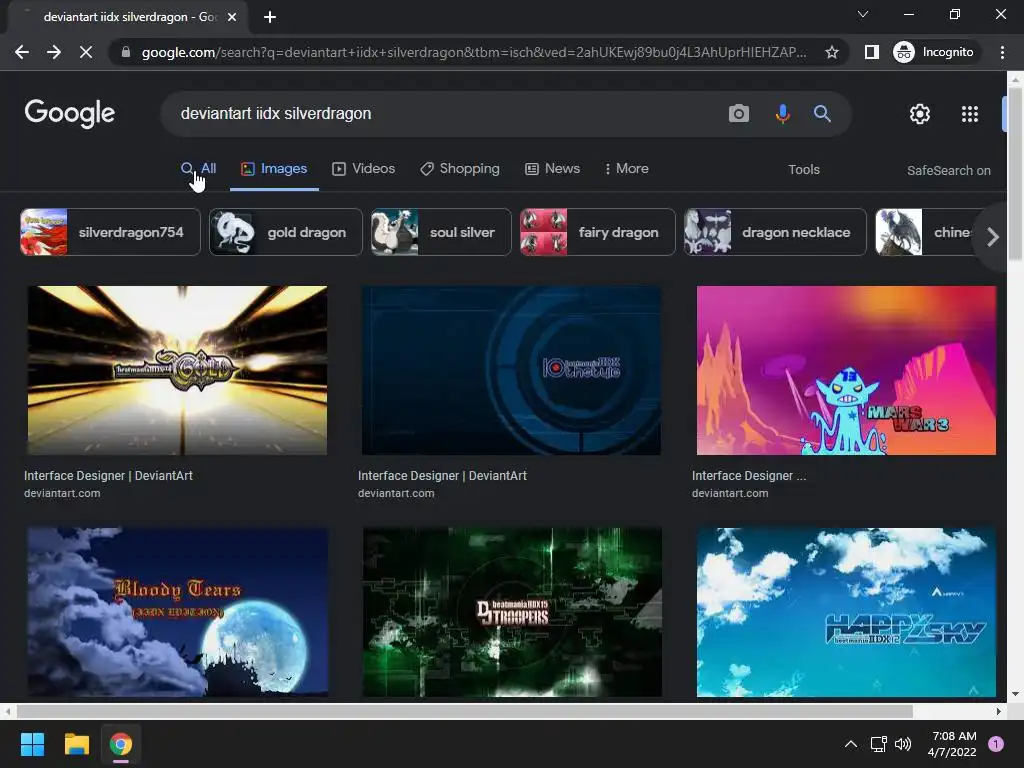
Task: Click the Google logo
Action: coord(70,114)
